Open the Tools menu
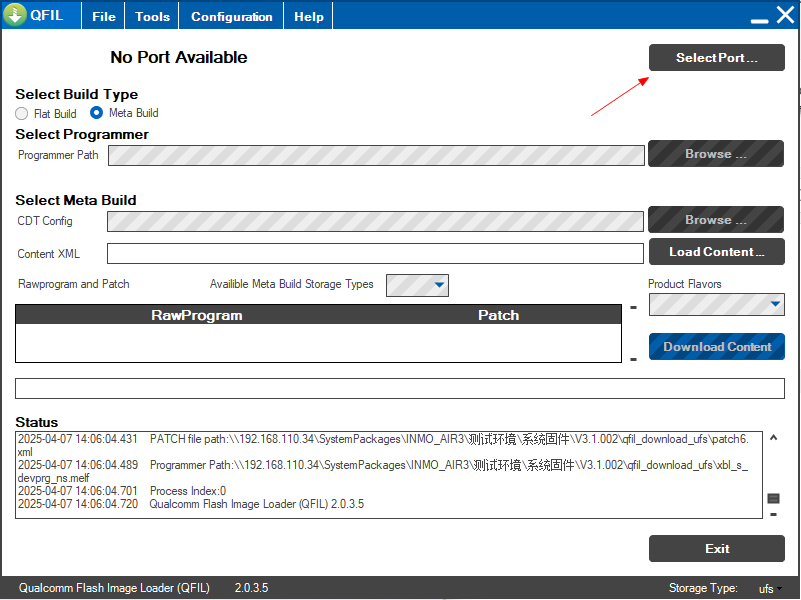The height and width of the screenshot is (600, 801). (152, 17)
